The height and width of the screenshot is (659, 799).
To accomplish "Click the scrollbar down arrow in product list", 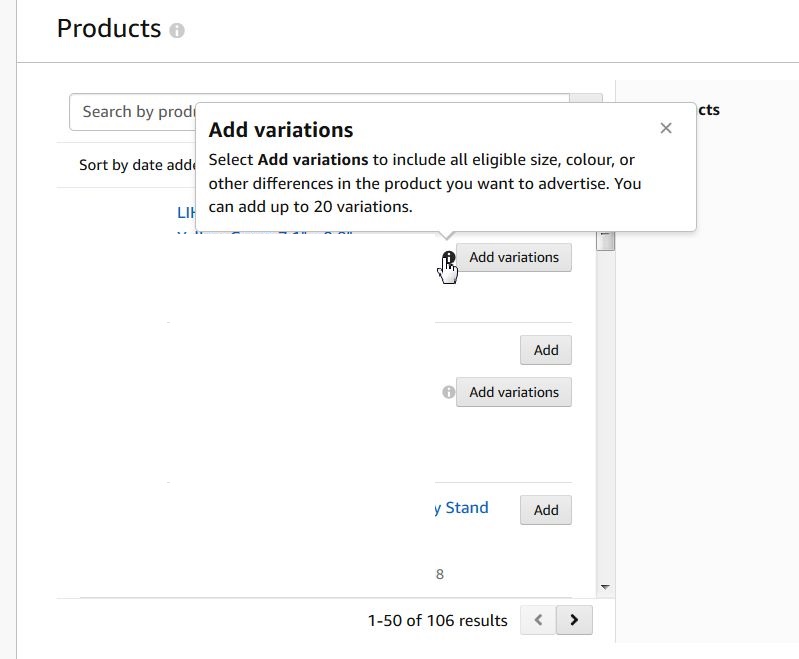I will [605, 587].
